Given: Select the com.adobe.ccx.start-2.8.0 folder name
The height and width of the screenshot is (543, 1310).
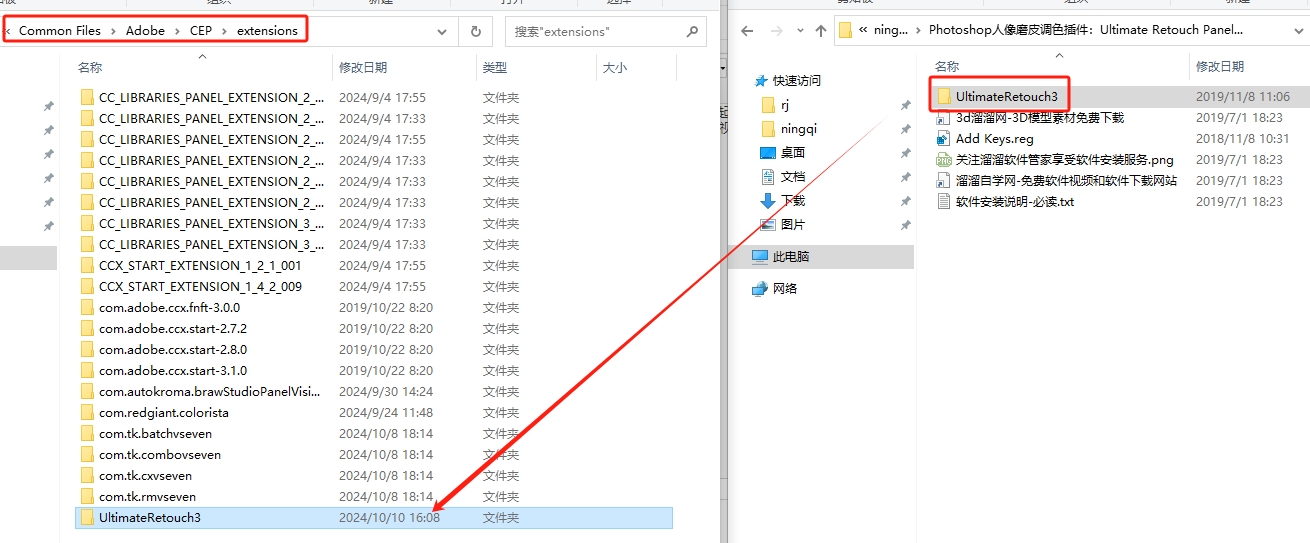Looking at the screenshot, I should 173,349.
